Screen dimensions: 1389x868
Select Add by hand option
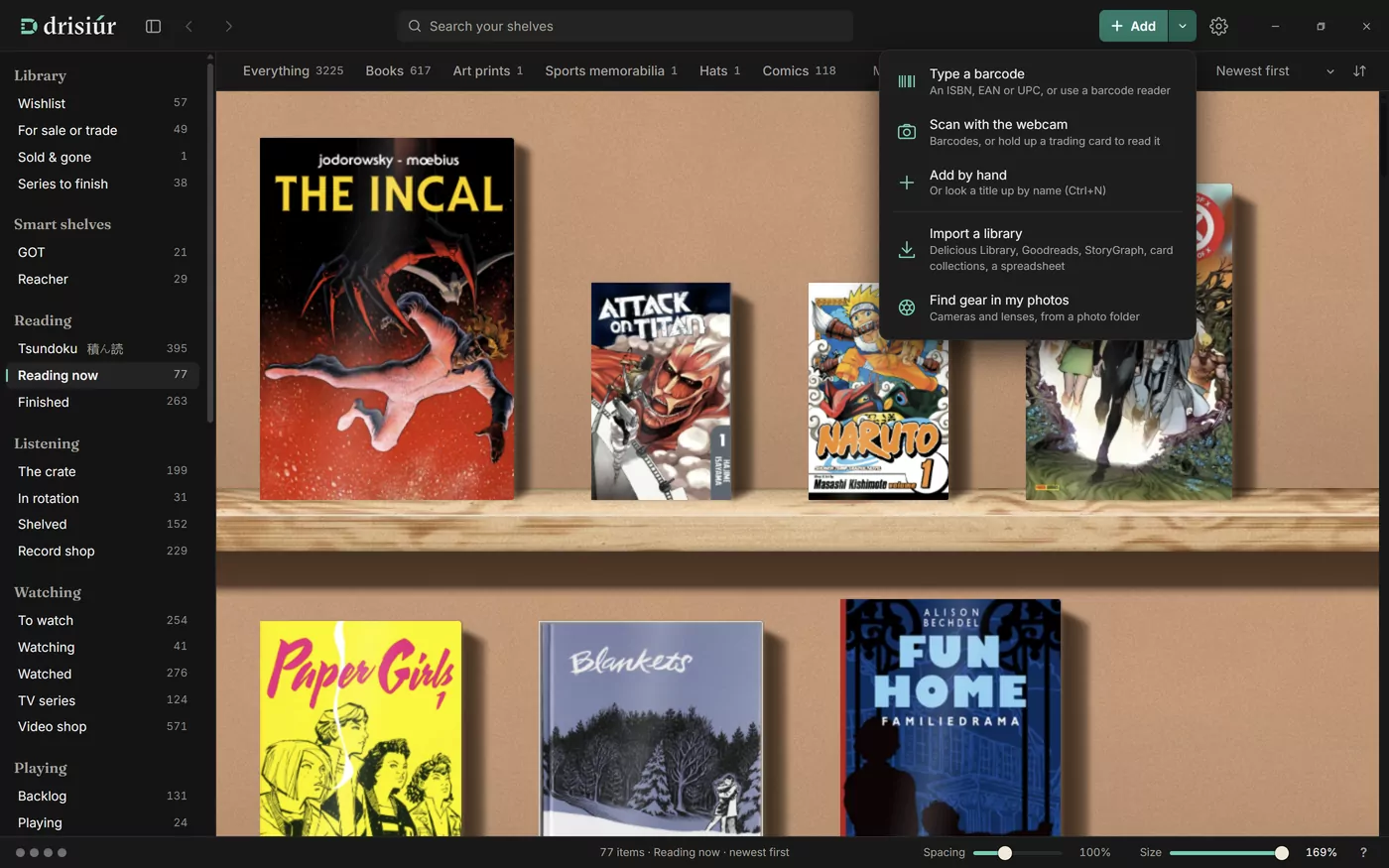(1037, 183)
